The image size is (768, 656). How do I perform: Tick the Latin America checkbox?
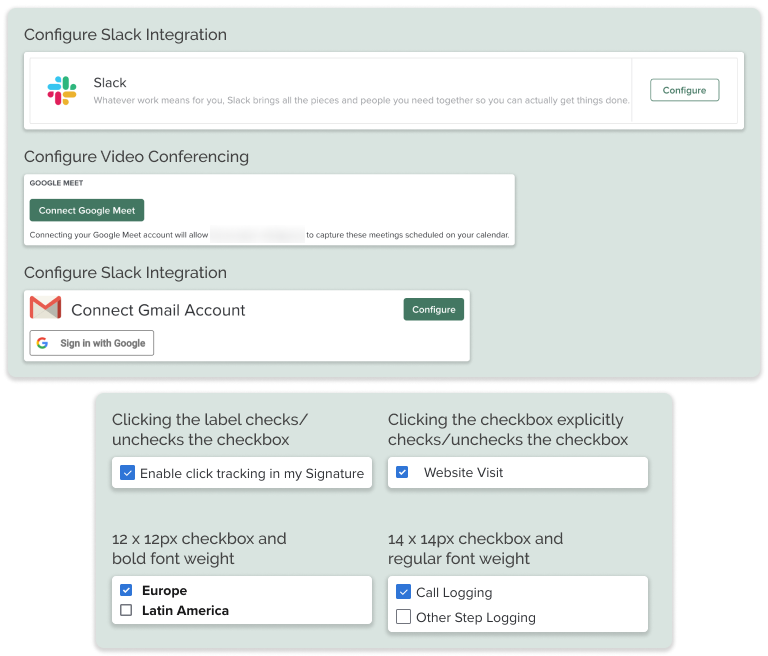coord(126,610)
